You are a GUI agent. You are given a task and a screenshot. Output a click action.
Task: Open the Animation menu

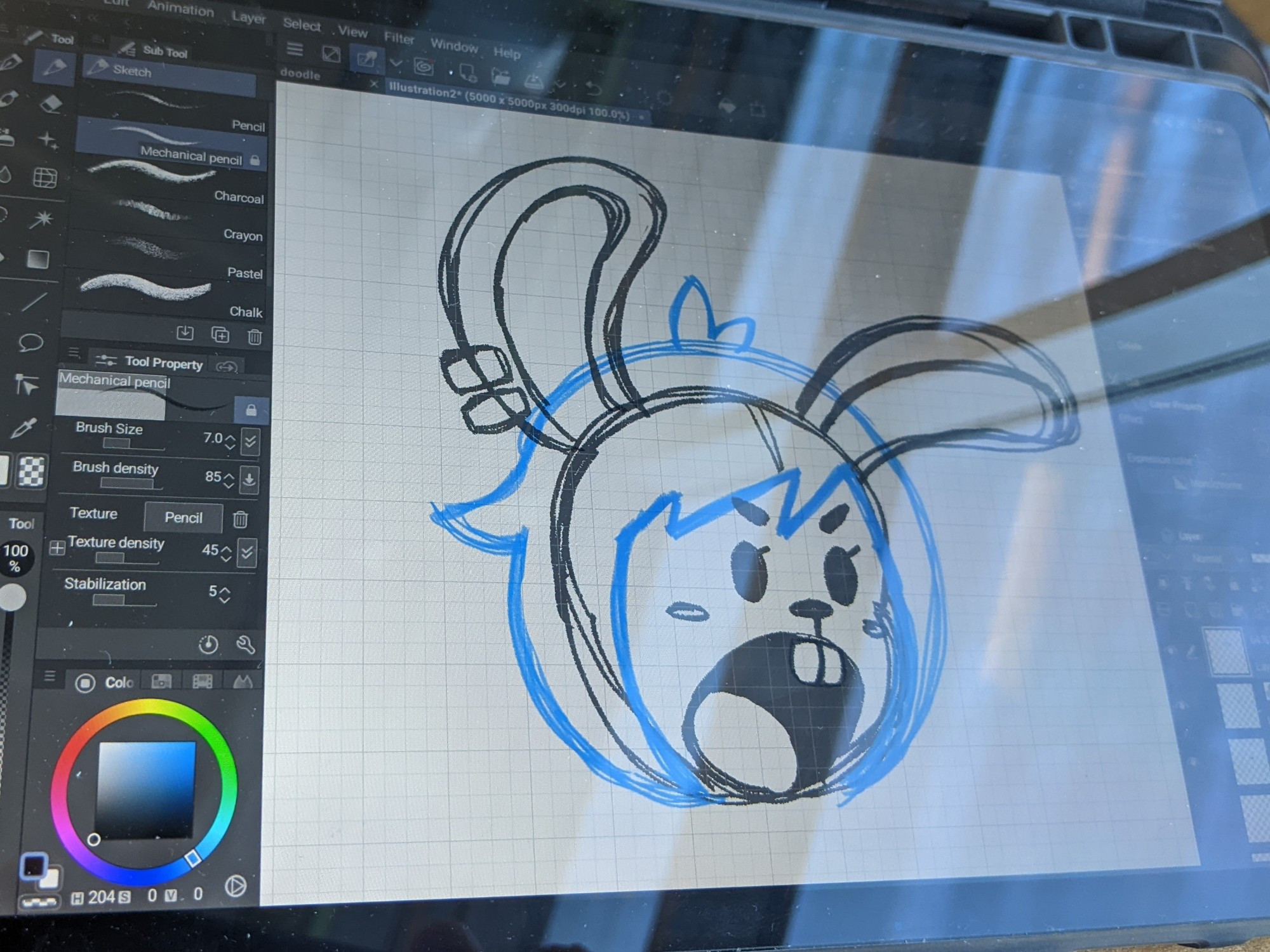click(x=181, y=9)
